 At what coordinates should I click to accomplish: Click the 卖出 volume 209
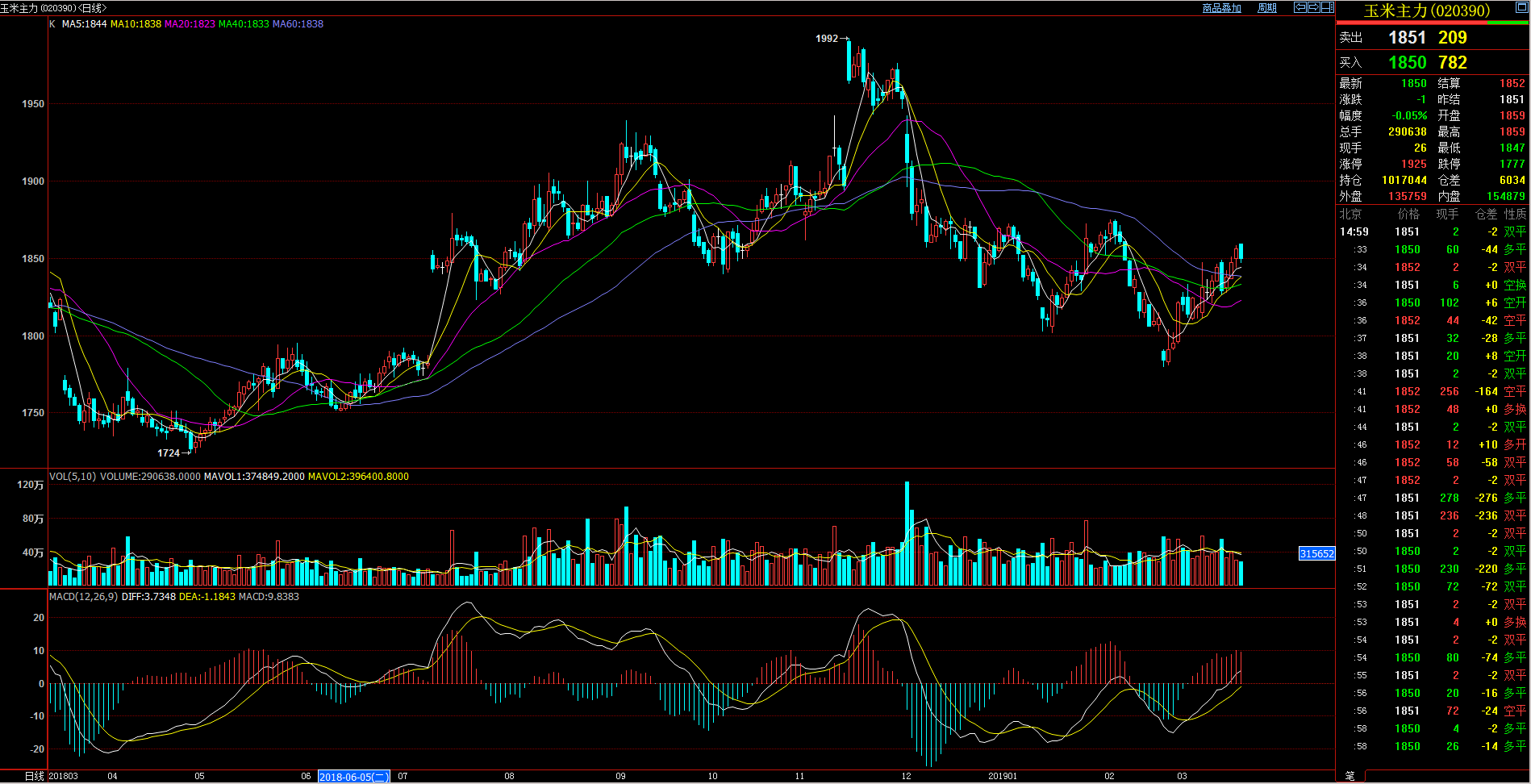(1452, 38)
